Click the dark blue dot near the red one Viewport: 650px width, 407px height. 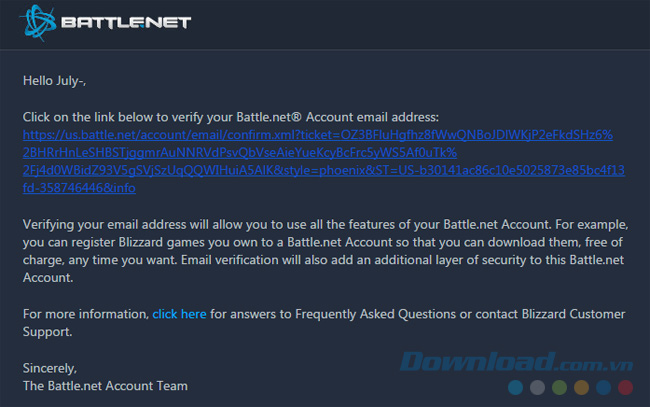point(604,386)
